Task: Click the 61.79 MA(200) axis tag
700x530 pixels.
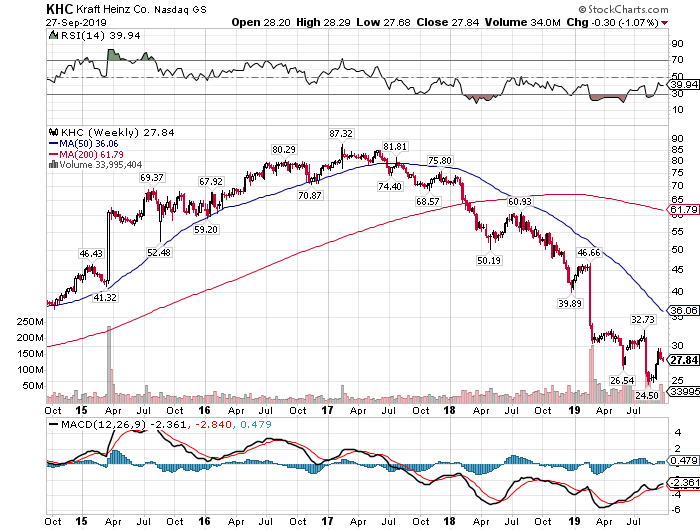Action: pos(684,209)
